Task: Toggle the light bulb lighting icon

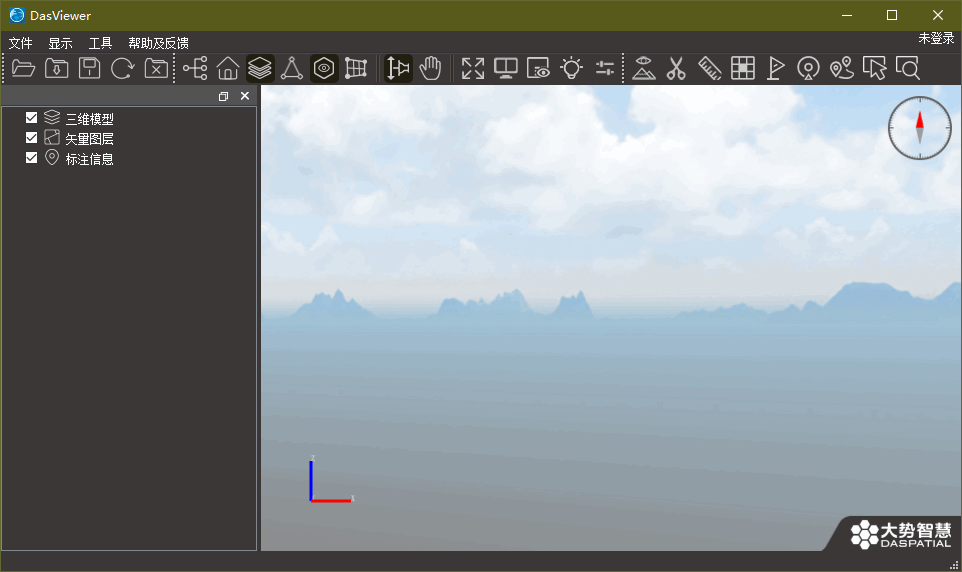Action: (x=571, y=68)
